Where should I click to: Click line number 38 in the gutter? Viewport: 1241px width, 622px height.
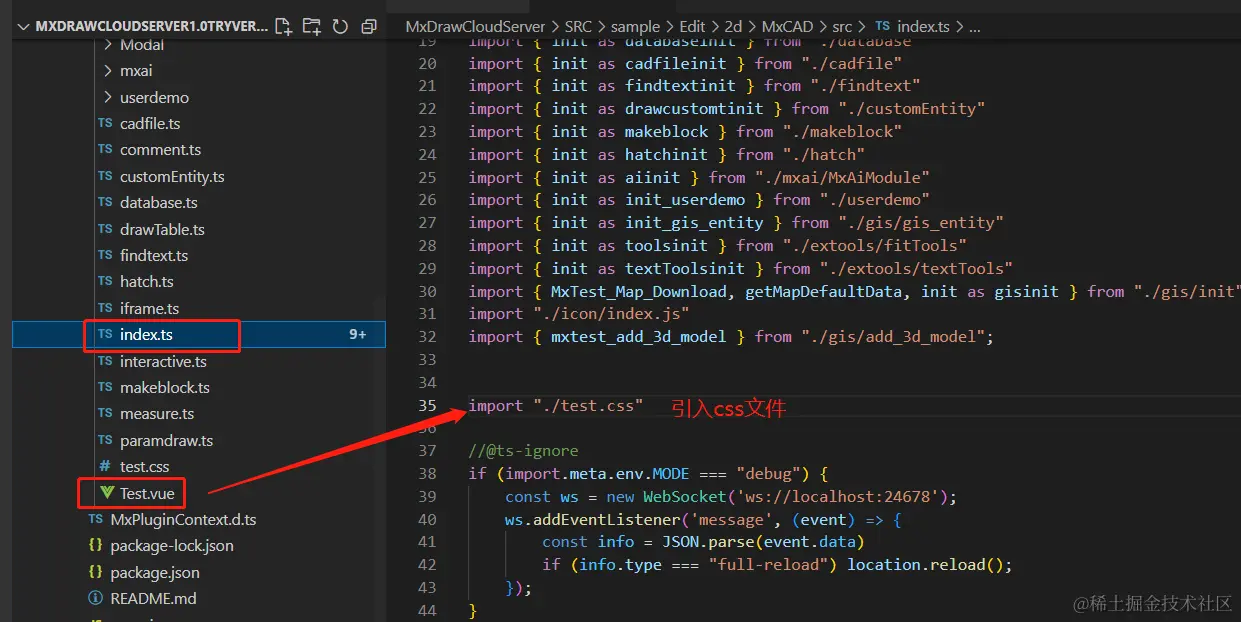point(427,473)
